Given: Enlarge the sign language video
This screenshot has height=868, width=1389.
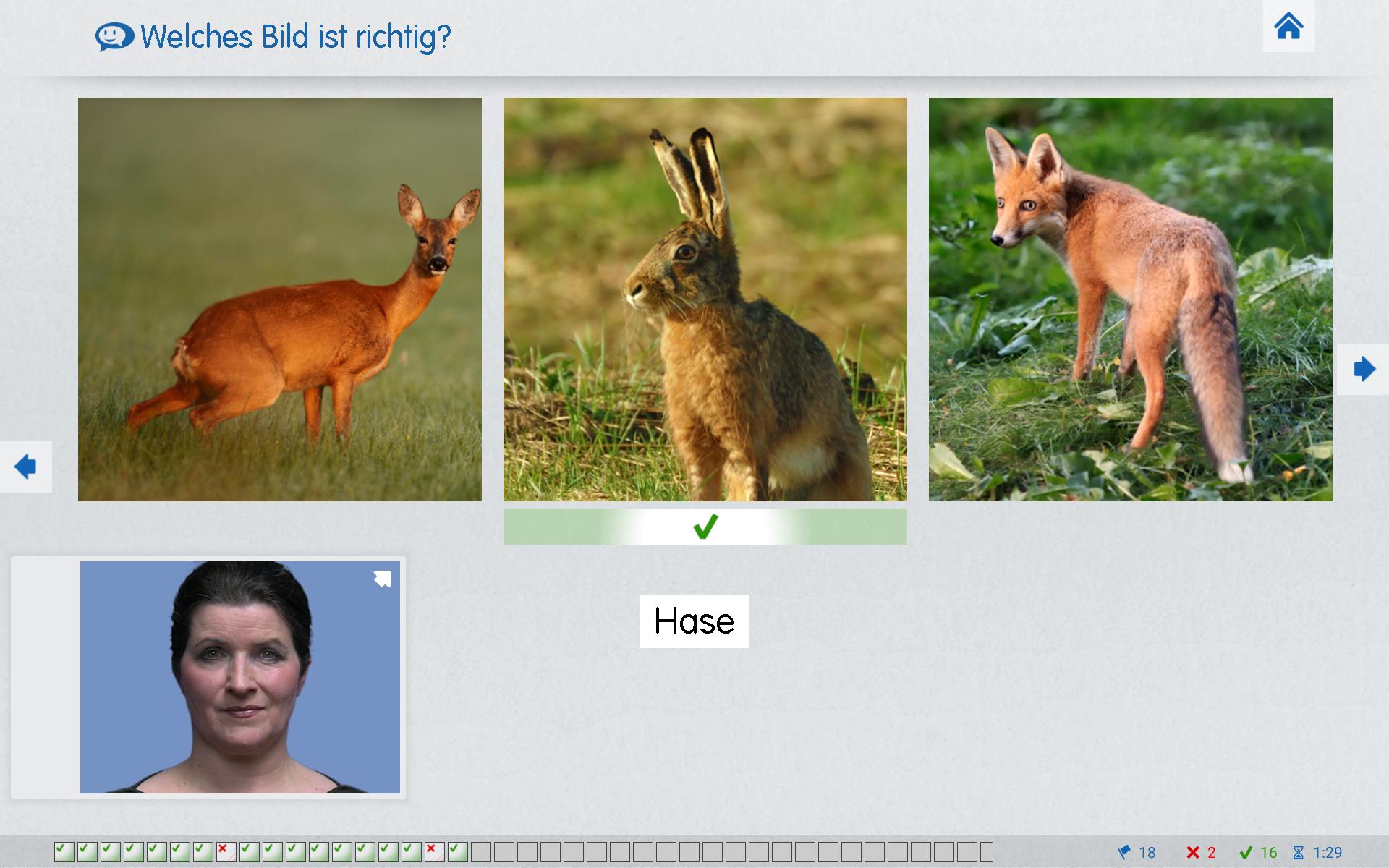Looking at the screenshot, I should 382,579.
